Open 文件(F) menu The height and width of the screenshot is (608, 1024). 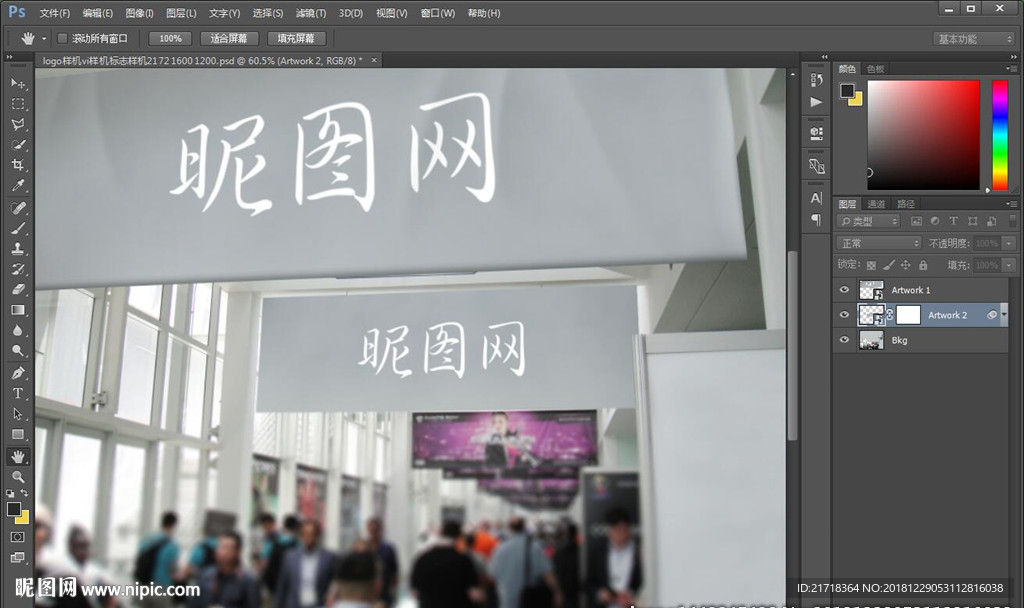[55, 13]
